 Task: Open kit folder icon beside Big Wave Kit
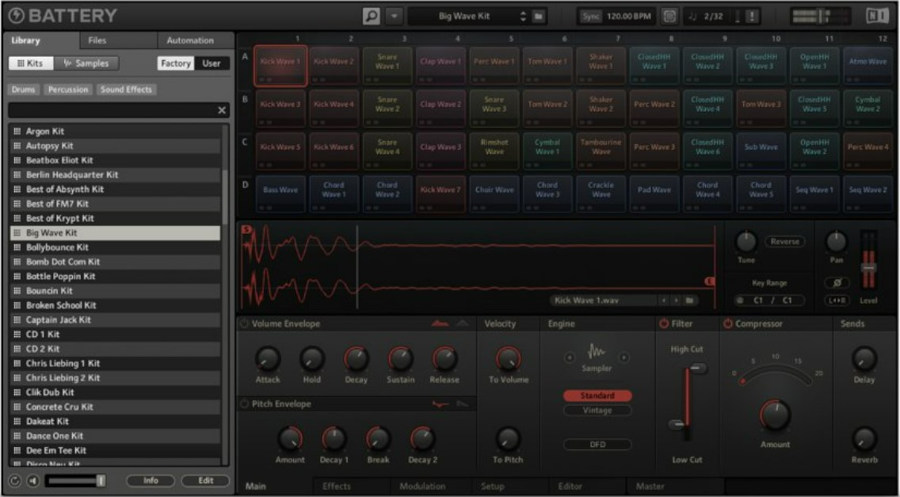pyautogui.click(x=538, y=16)
